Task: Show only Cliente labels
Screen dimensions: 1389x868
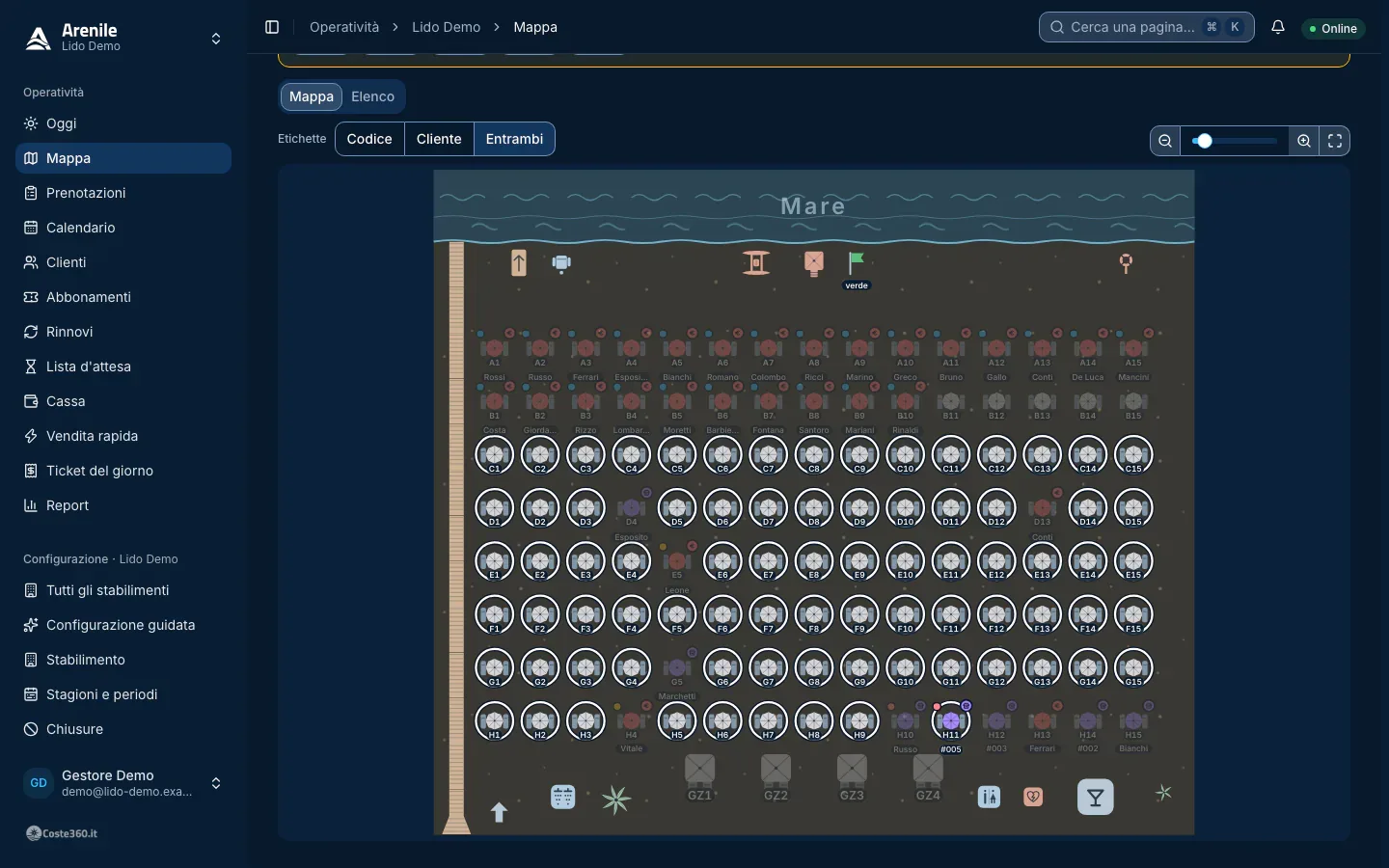Action: pyautogui.click(x=439, y=139)
